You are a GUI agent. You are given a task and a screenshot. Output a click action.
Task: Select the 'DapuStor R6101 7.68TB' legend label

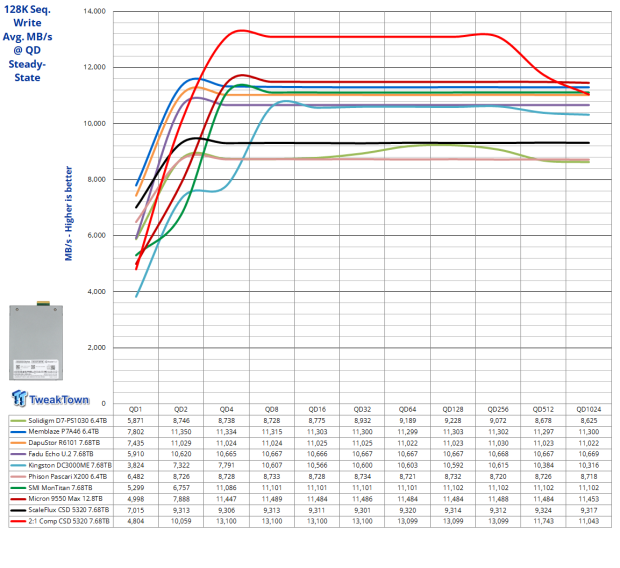pos(64,443)
